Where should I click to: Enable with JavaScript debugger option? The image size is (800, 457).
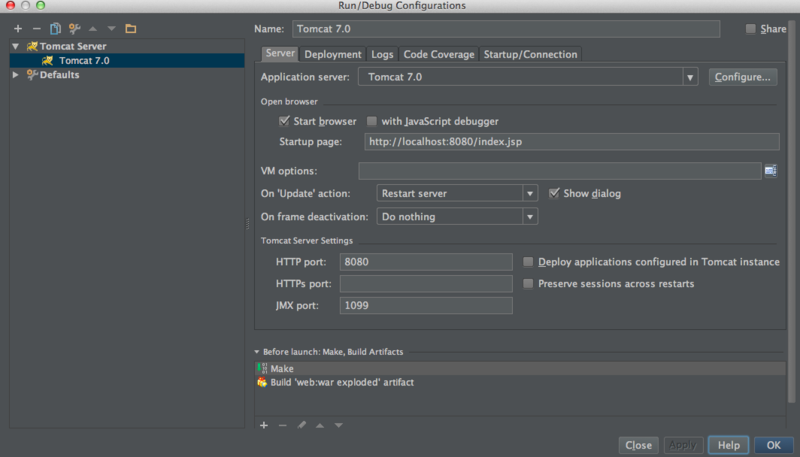tap(372, 121)
